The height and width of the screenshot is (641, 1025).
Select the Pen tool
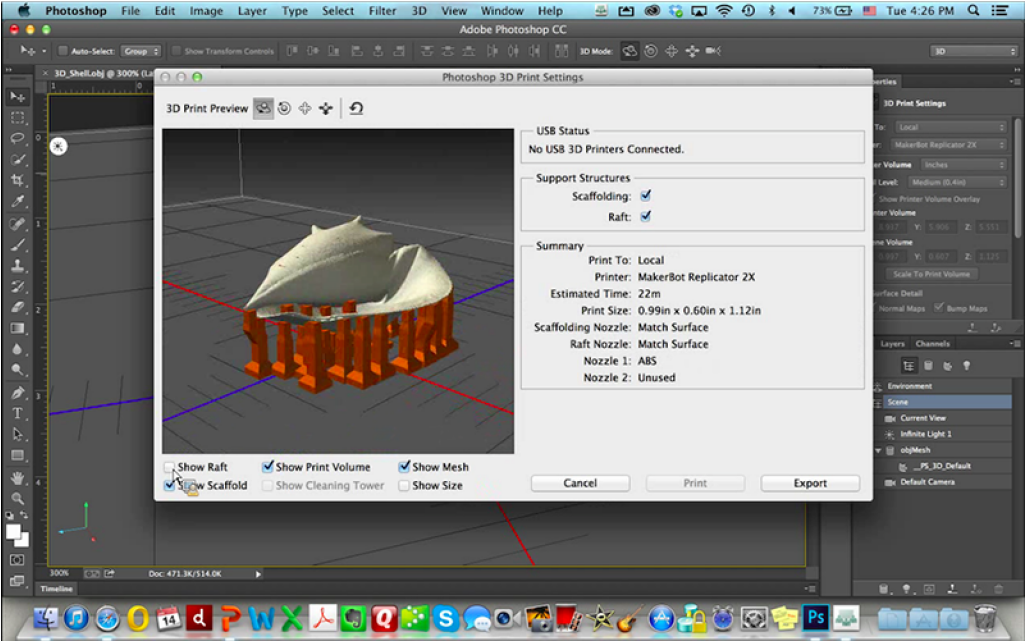point(18,393)
